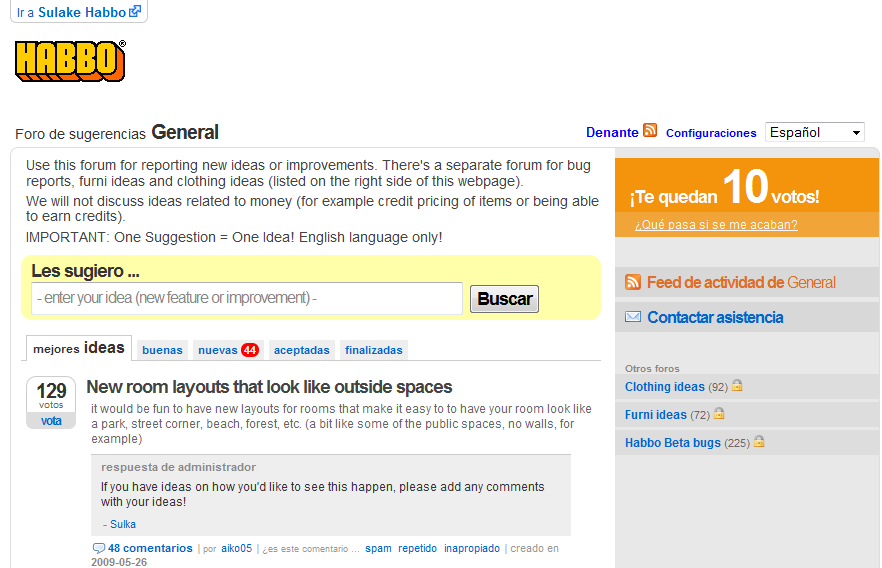The image size is (882, 568).
Task: Click the padlock icon beside Furni ideas
Action: [718, 414]
